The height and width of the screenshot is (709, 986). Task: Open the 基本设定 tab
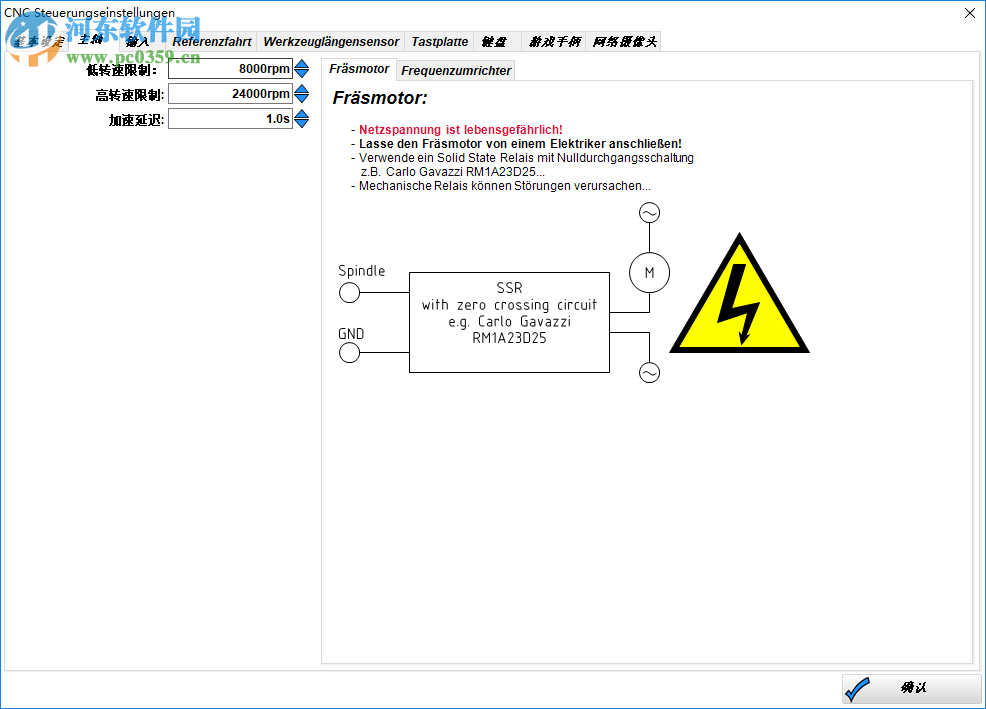[38, 42]
